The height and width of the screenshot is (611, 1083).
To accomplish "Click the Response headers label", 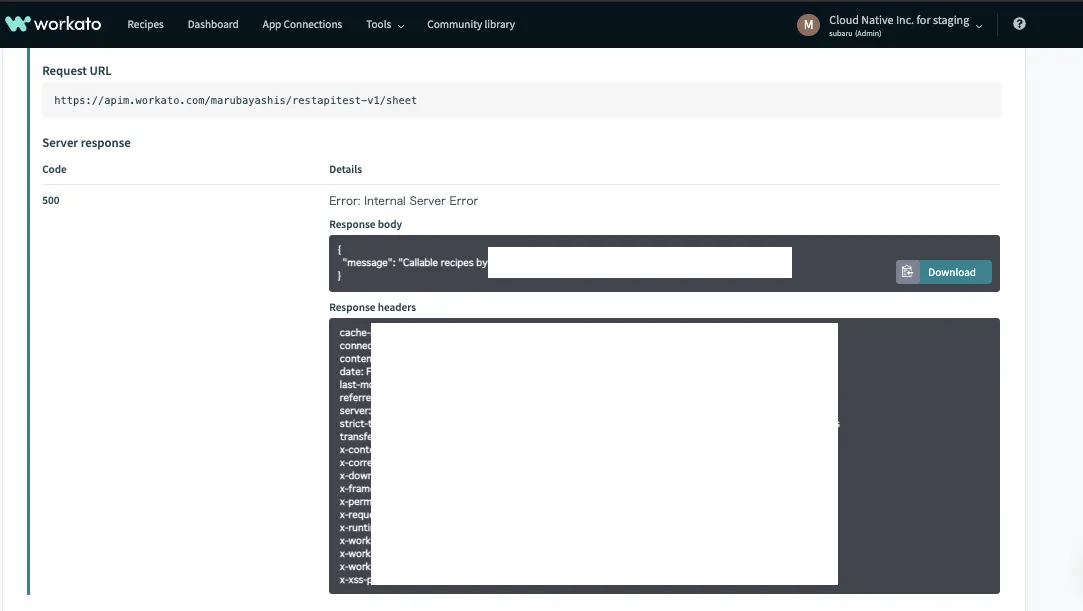I will click(372, 307).
